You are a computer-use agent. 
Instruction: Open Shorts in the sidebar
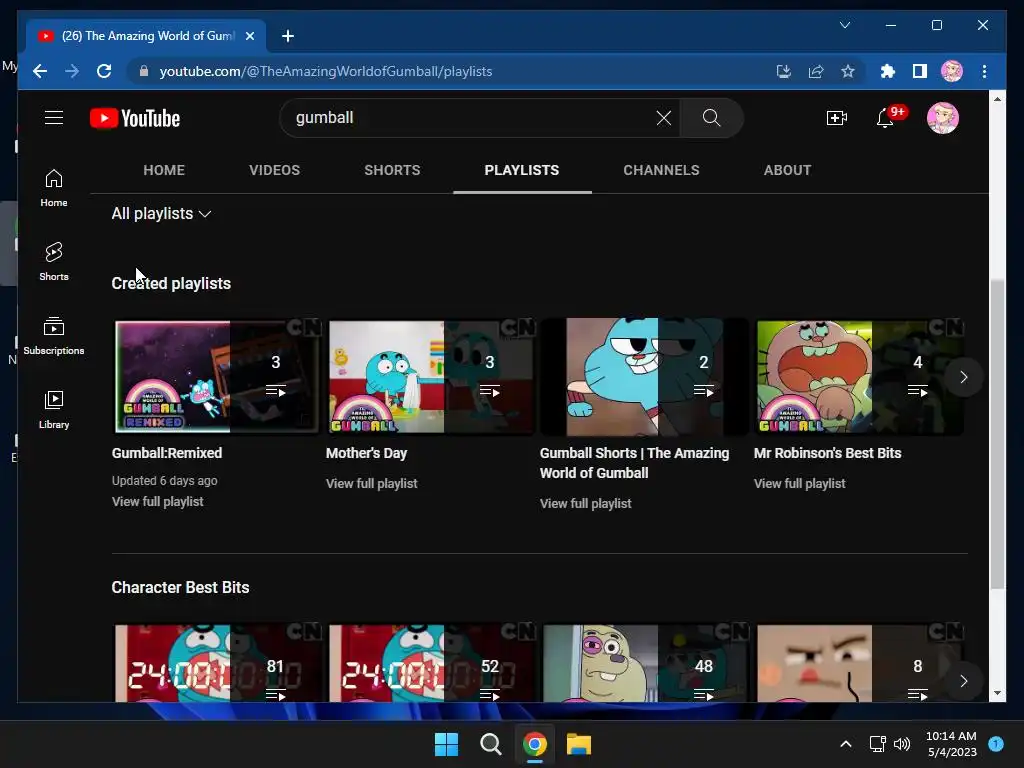pyautogui.click(x=54, y=261)
